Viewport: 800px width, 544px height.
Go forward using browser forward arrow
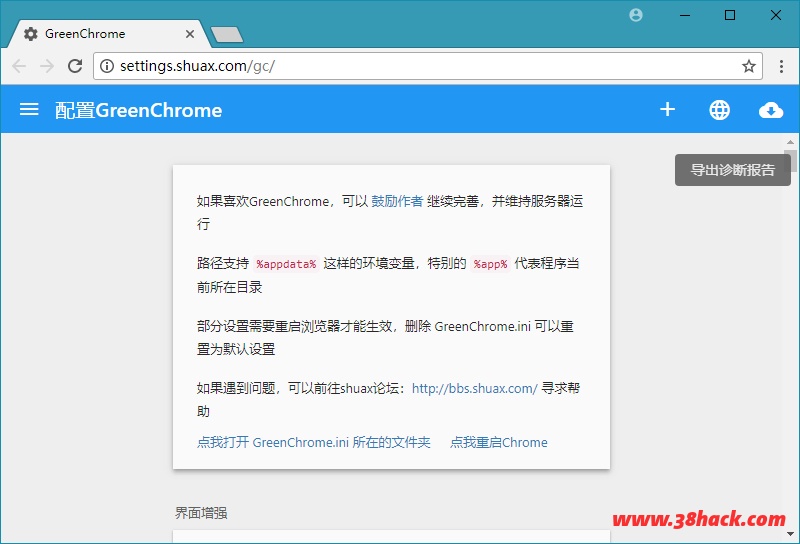(x=47, y=66)
